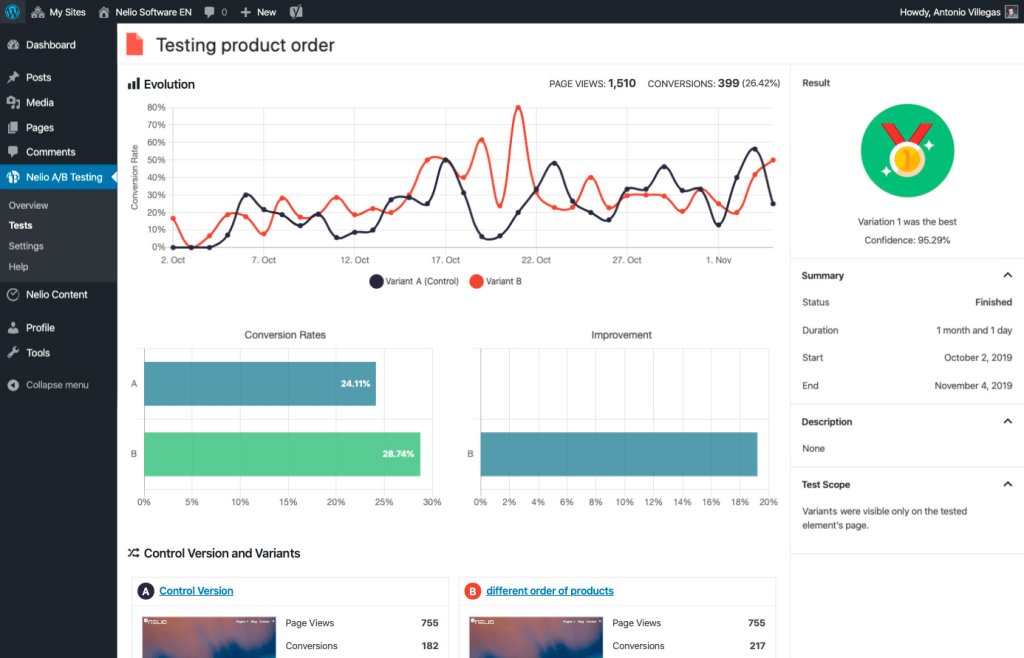Click the winner medal result icon
The image size is (1024, 658).
[x=907, y=151]
